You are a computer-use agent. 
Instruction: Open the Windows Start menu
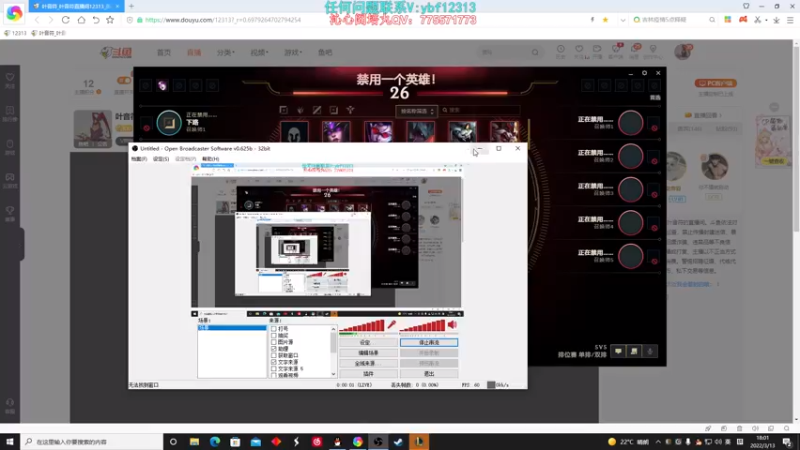pyautogui.click(x=10, y=442)
